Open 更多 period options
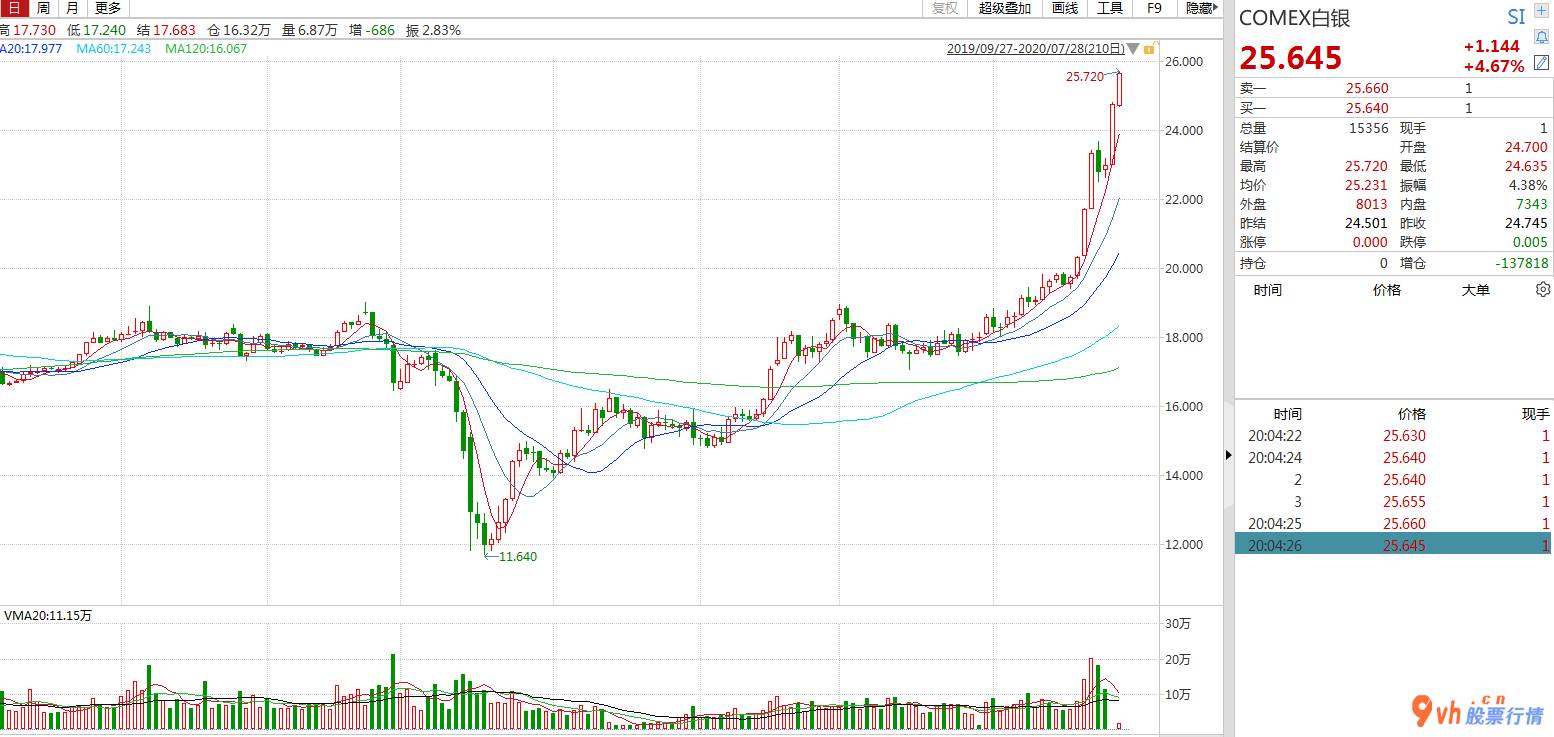The width and height of the screenshot is (1554, 737). click(108, 8)
